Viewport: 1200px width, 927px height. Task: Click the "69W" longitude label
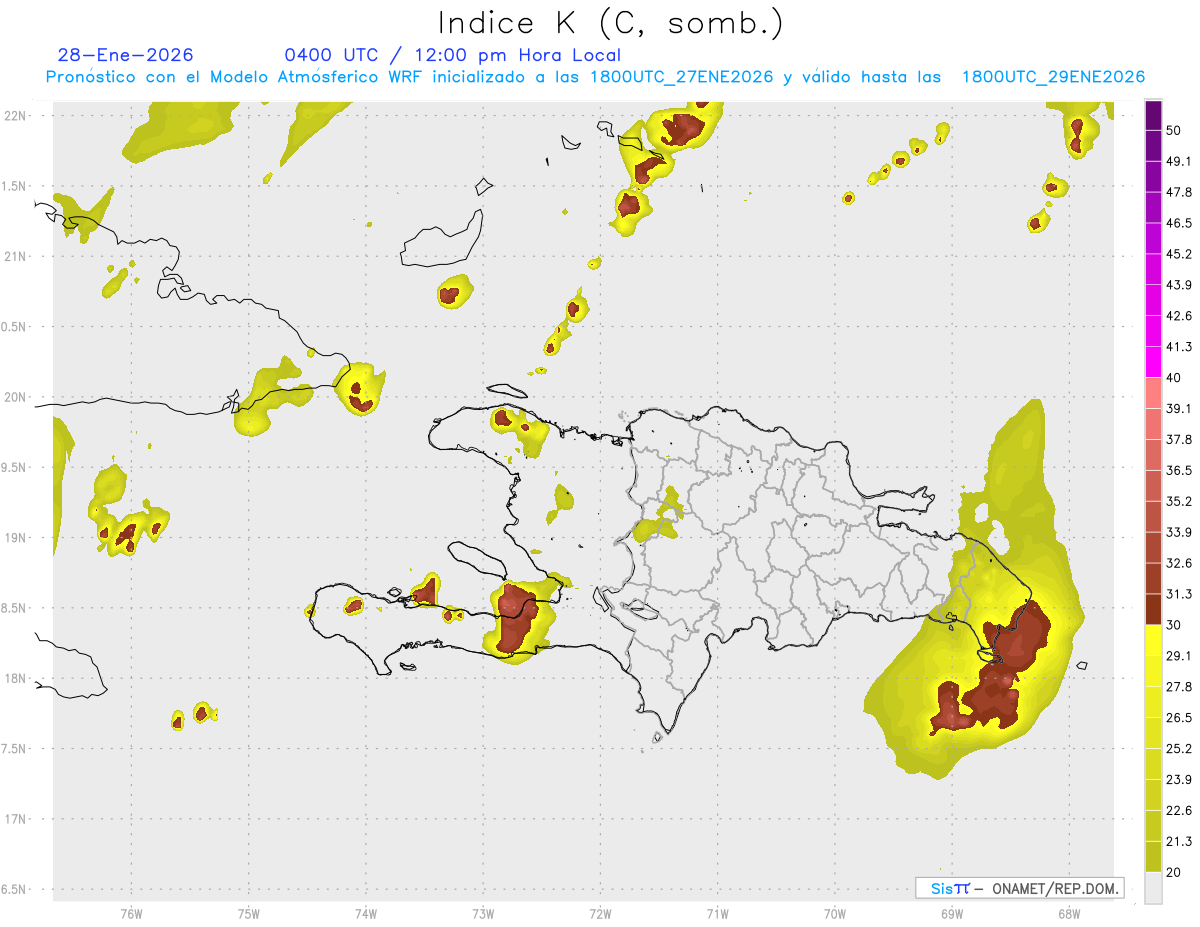point(952,913)
